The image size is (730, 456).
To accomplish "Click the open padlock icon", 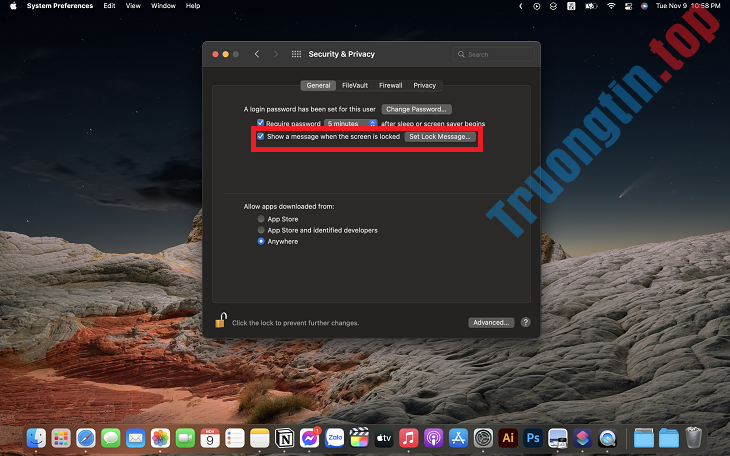I will pos(221,320).
